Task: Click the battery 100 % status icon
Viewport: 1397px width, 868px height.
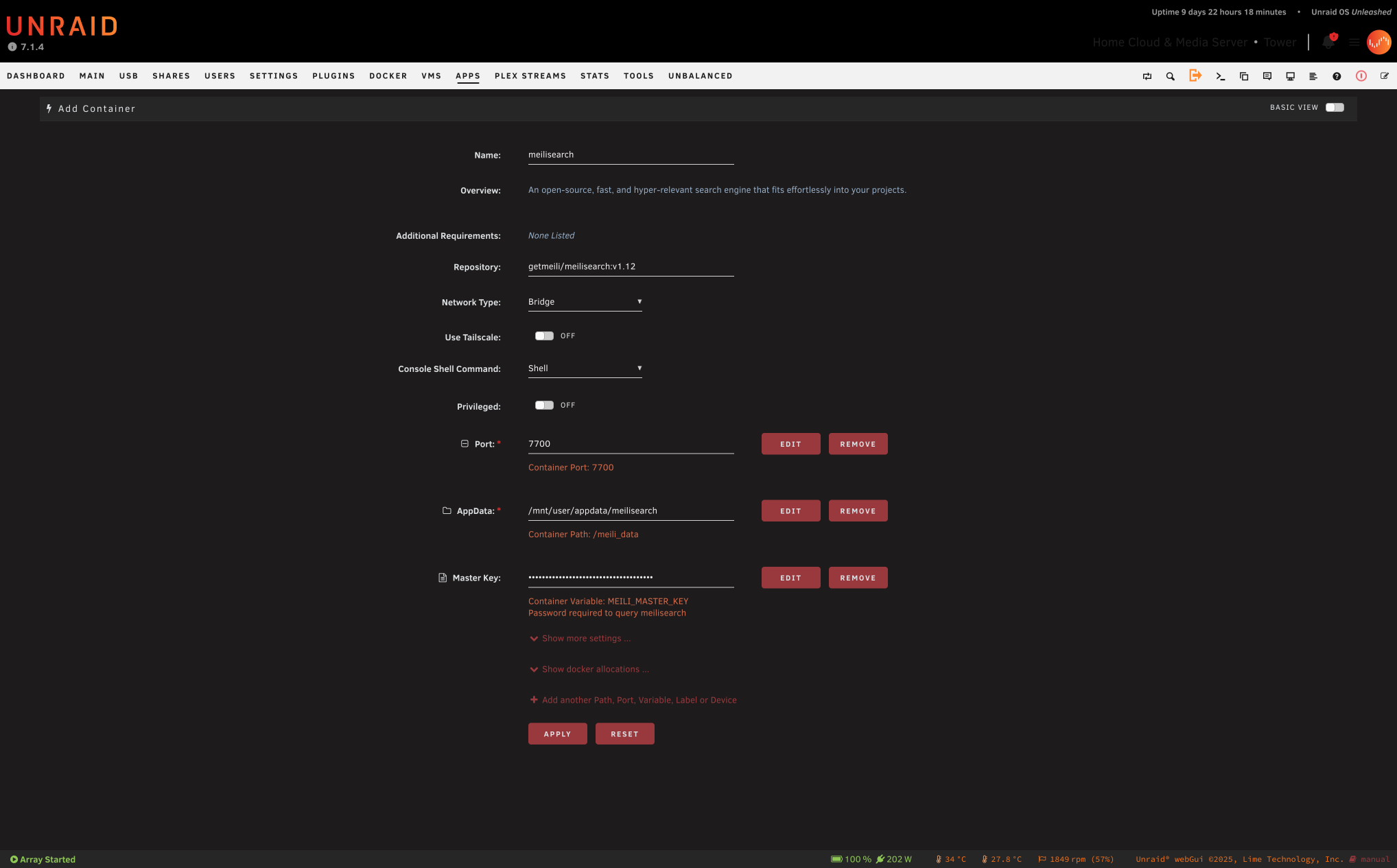Action: tap(836, 859)
